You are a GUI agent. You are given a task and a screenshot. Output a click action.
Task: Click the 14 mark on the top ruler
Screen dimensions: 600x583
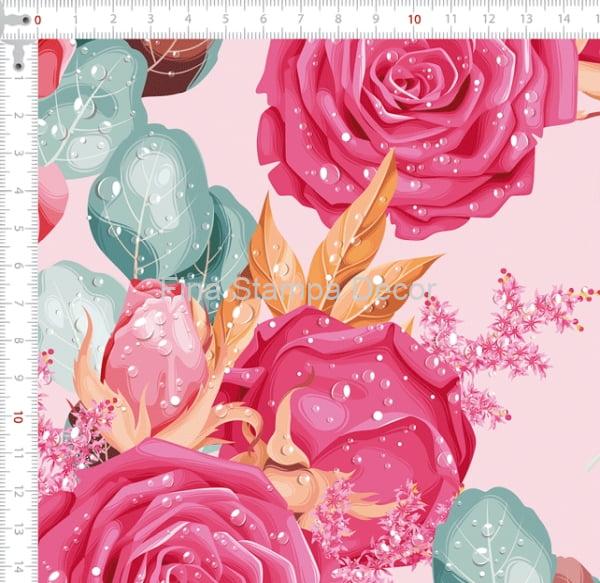(564, 19)
